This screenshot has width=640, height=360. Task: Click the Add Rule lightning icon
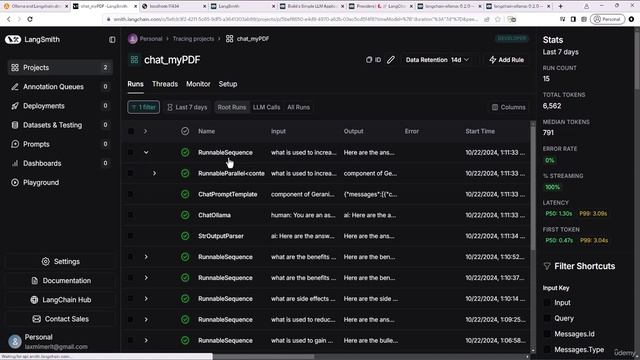[493, 60]
